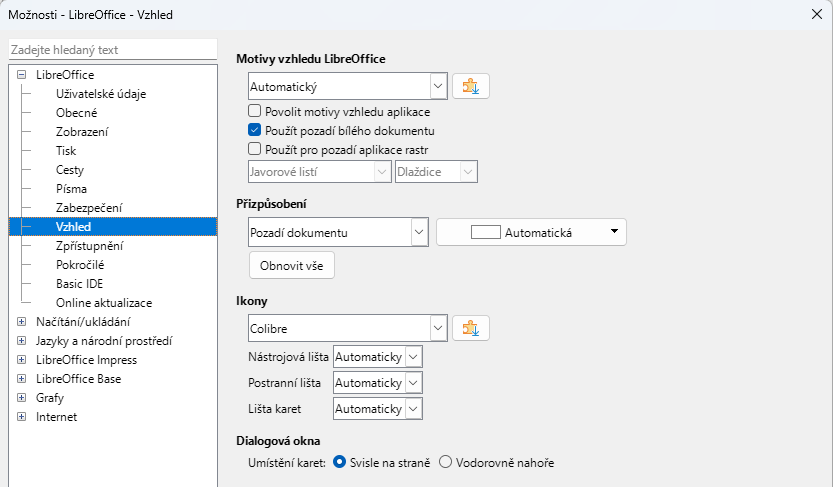The height and width of the screenshot is (487, 833).
Task: Open the Colibre icon theme dropdown
Action: tap(347, 328)
